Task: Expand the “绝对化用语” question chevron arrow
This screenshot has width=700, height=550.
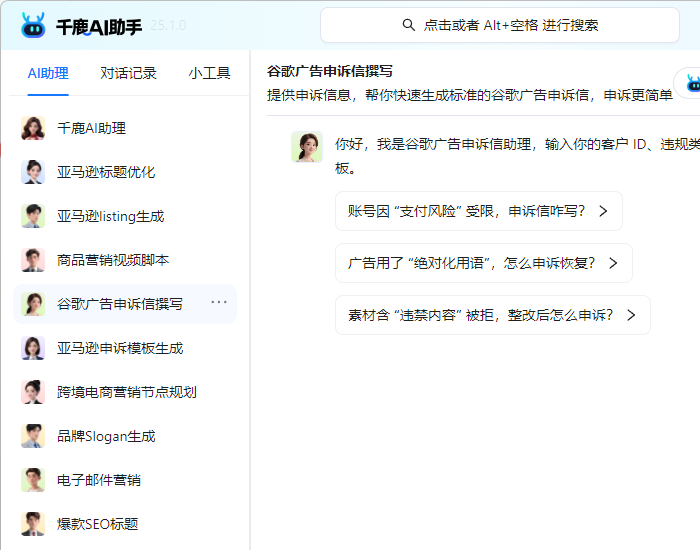Action: coord(613,263)
